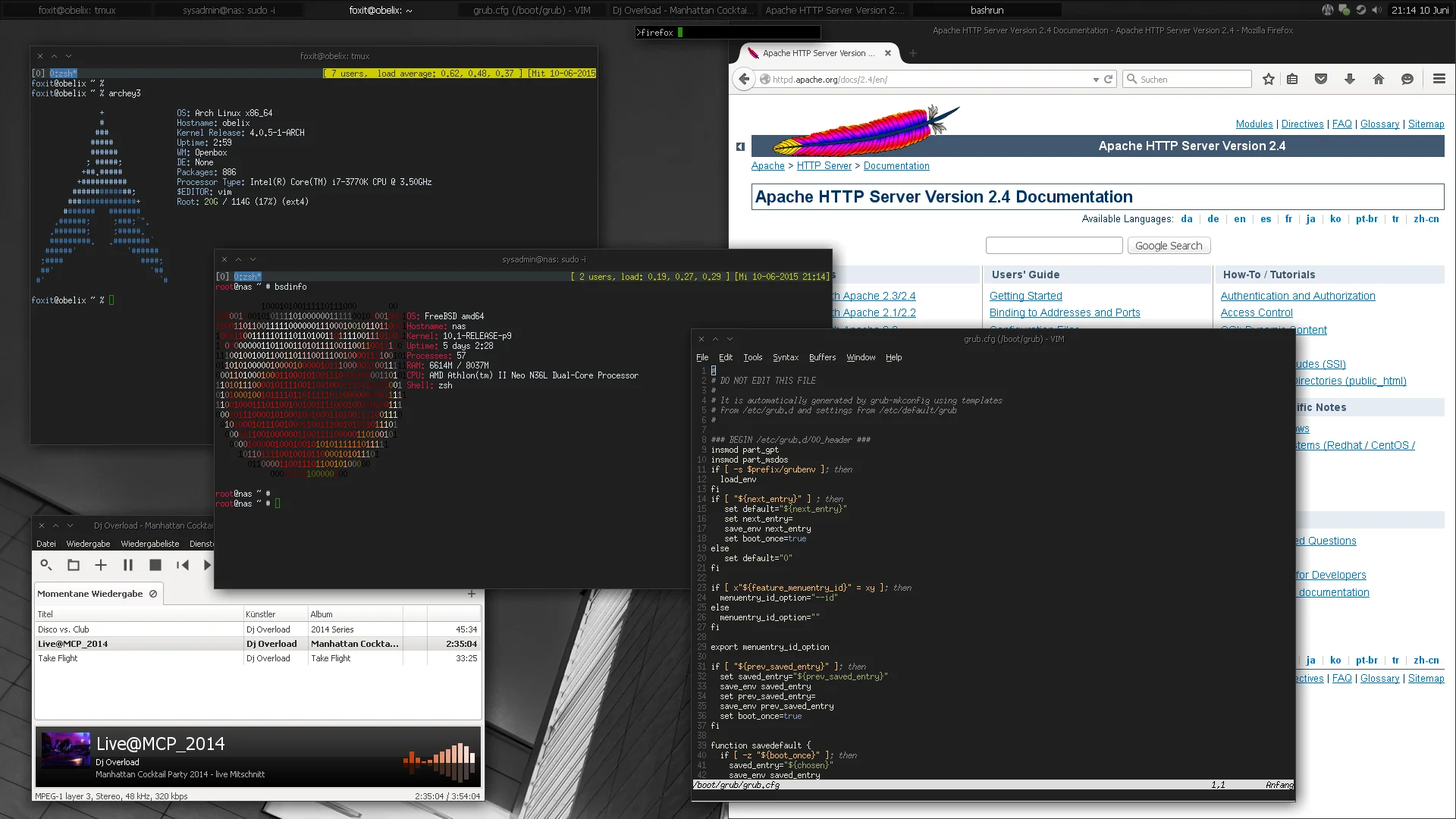Follow the Apache breadcrumb link
This screenshot has width=1456, height=819.
pos(767,165)
